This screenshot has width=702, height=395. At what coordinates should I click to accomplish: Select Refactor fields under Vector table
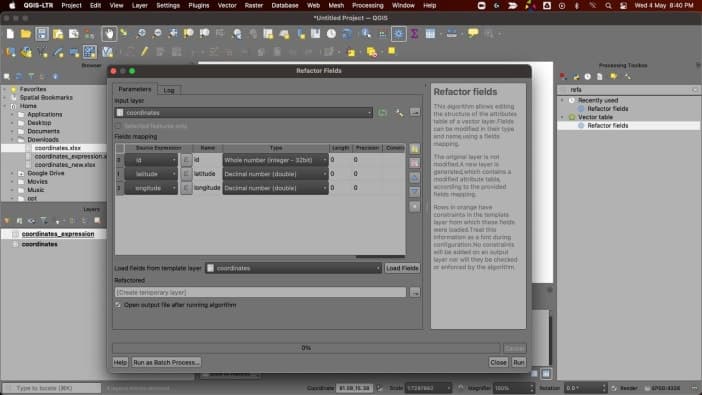coord(608,126)
